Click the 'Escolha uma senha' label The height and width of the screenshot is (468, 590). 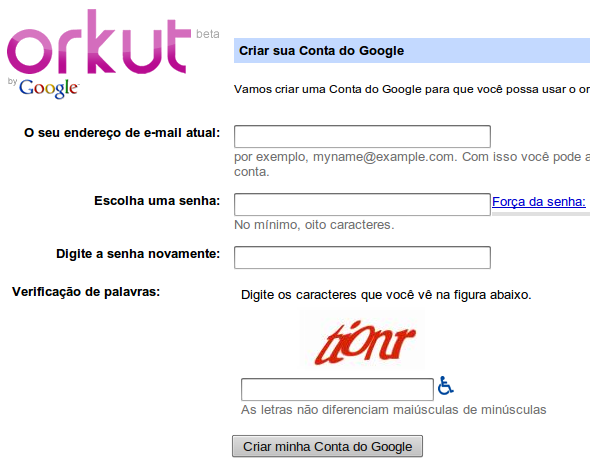pyautogui.click(x=157, y=201)
